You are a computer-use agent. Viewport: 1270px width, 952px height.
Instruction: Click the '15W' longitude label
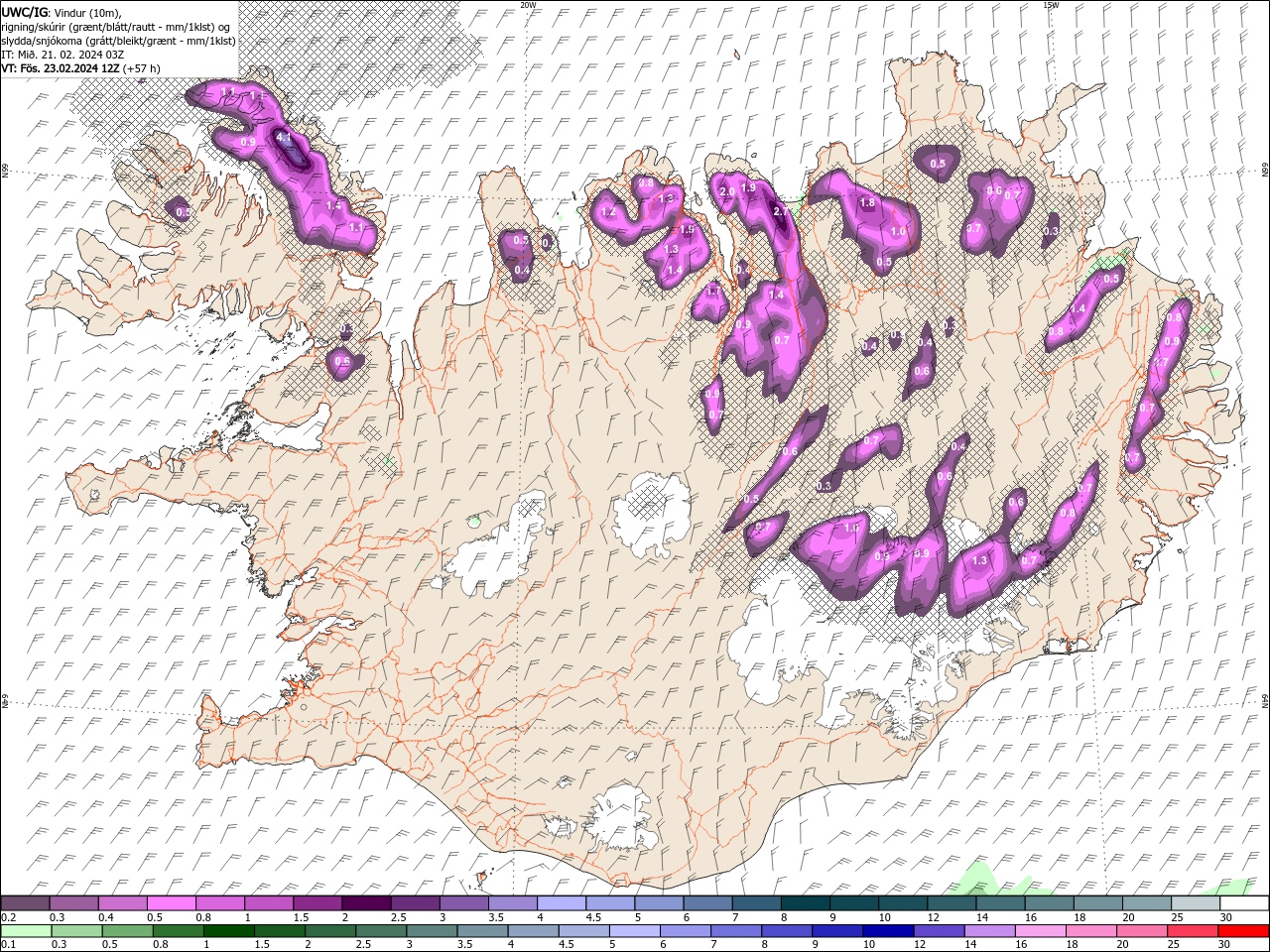tap(1051, 5)
